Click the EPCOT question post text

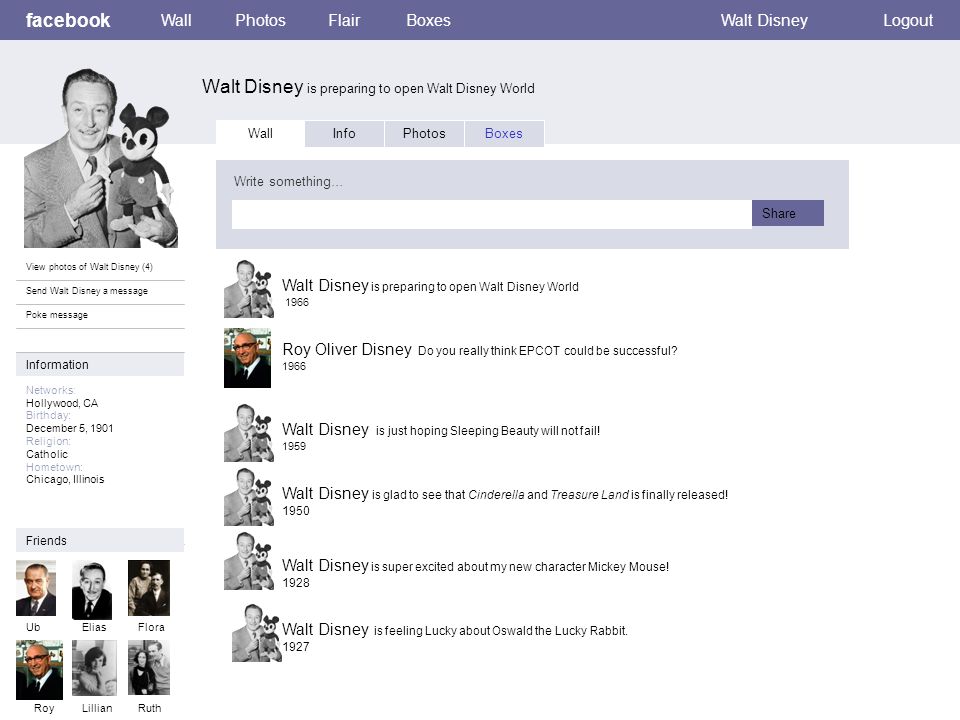(x=547, y=351)
